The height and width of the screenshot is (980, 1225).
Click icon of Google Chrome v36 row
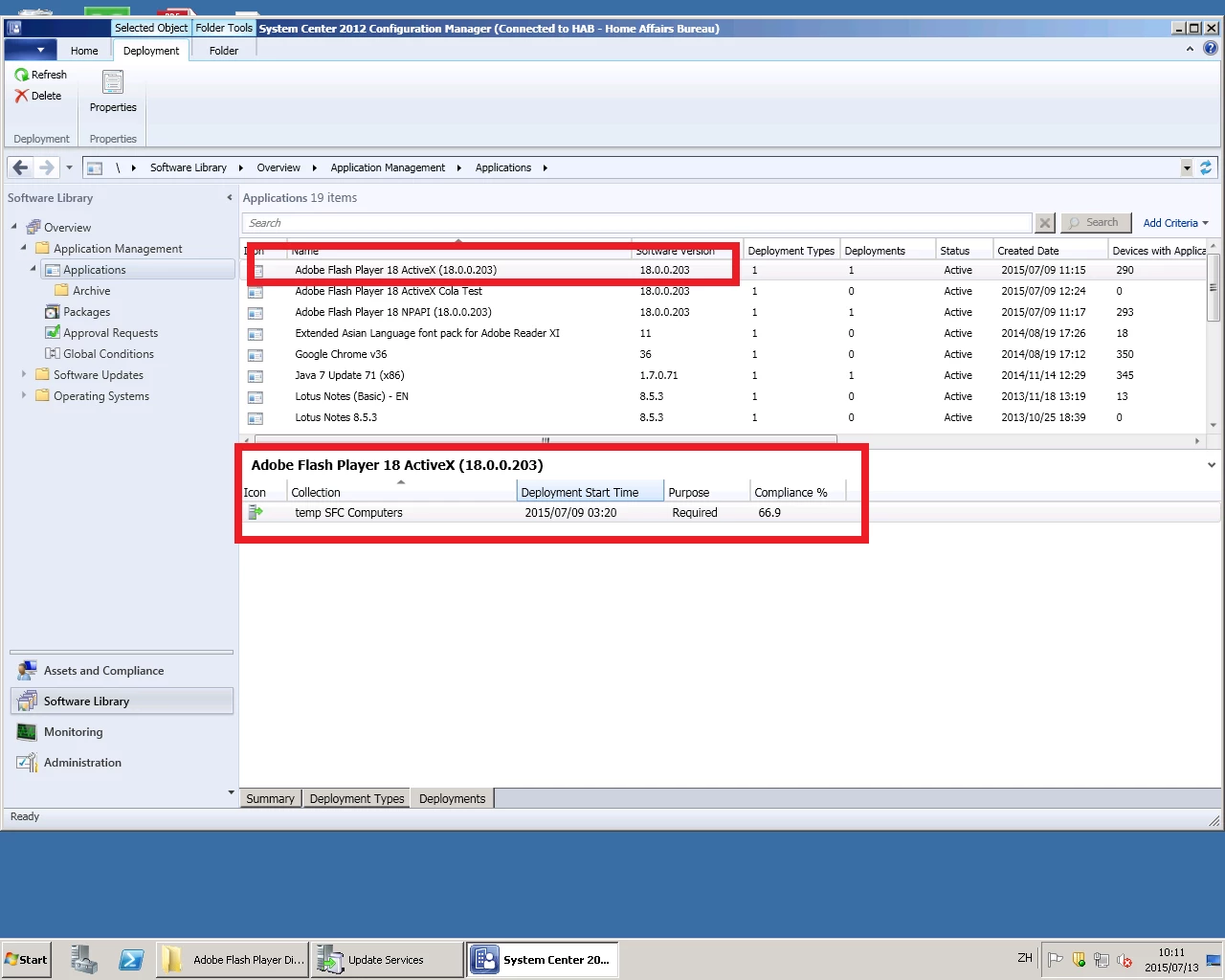pos(256,355)
